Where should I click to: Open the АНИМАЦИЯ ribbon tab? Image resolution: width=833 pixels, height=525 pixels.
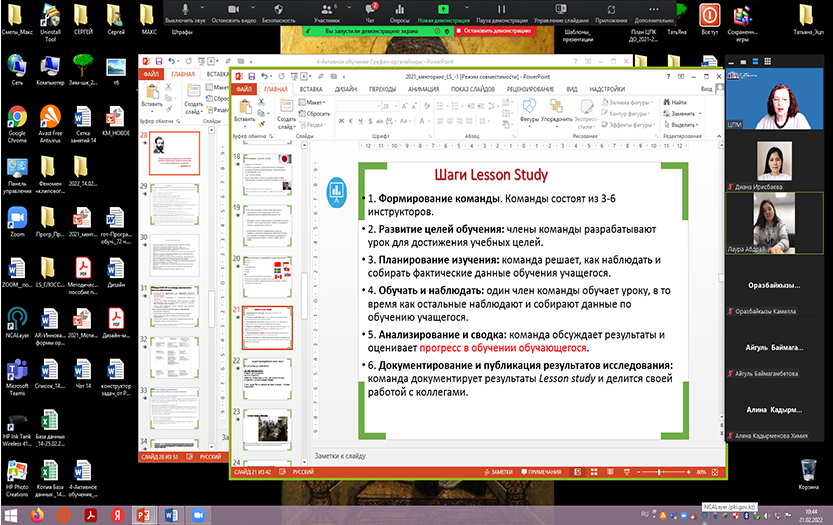pos(423,88)
